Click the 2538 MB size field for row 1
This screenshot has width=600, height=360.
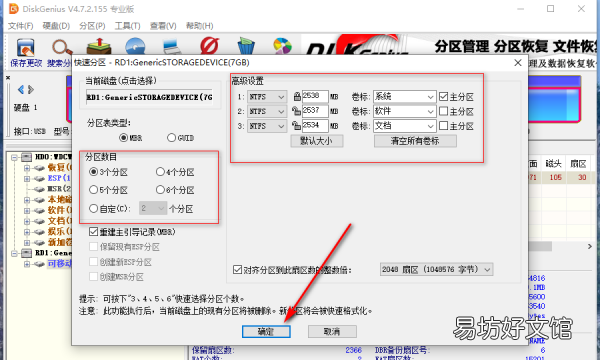315,96
